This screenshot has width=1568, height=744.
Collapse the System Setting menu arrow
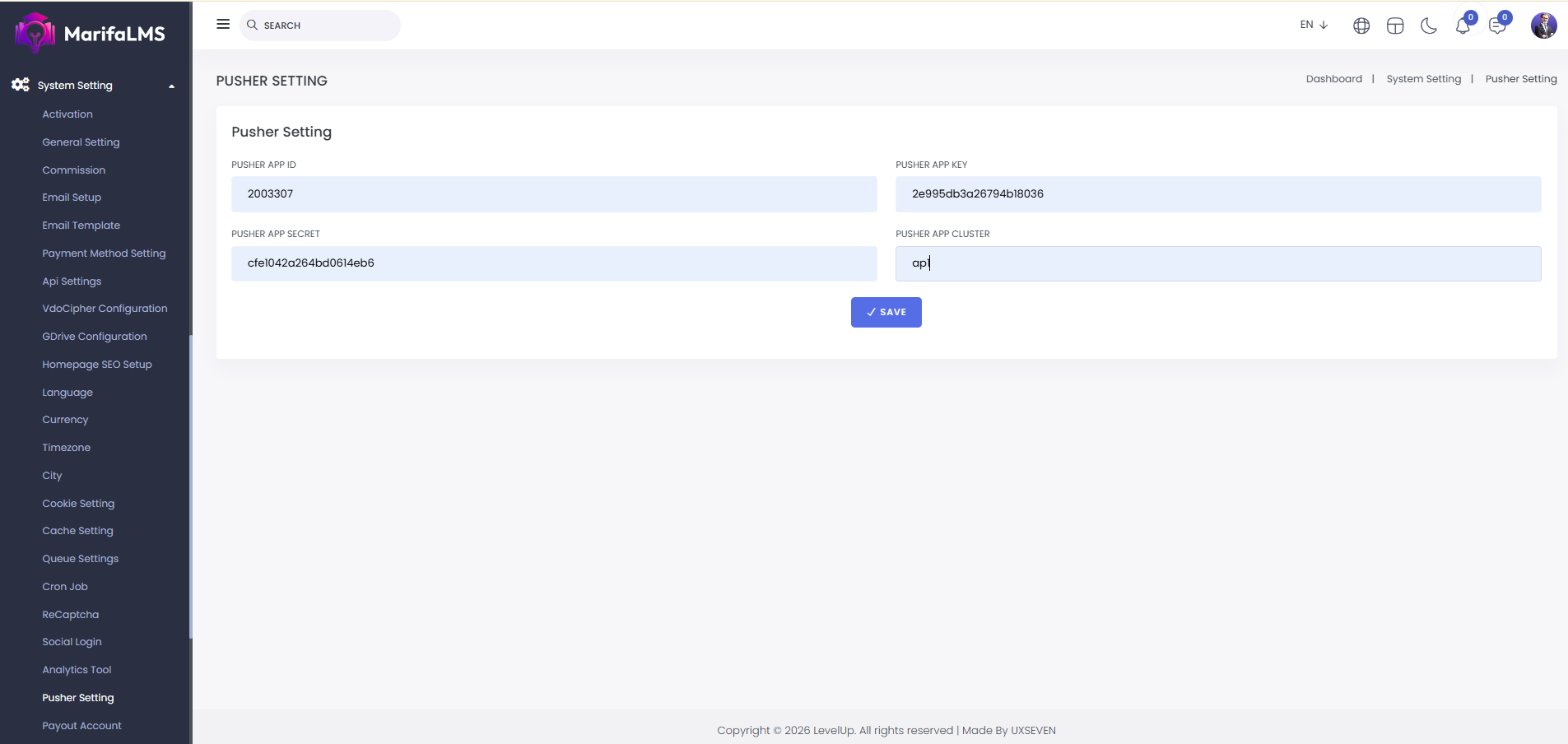point(171,86)
